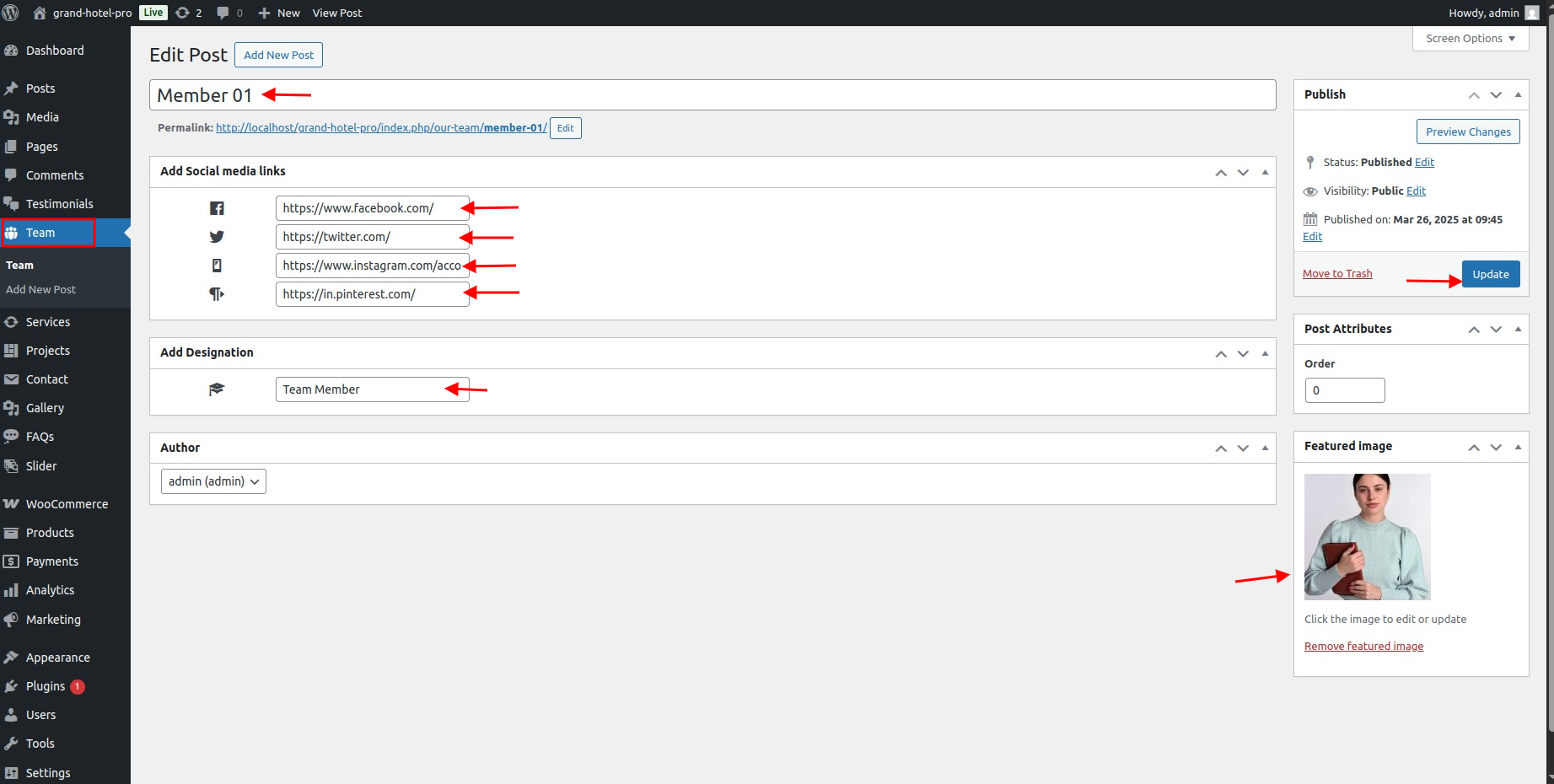The image size is (1554, 784).
Task: Open the Author dropdown showing admin (admin)
Action: pos(213,481)
